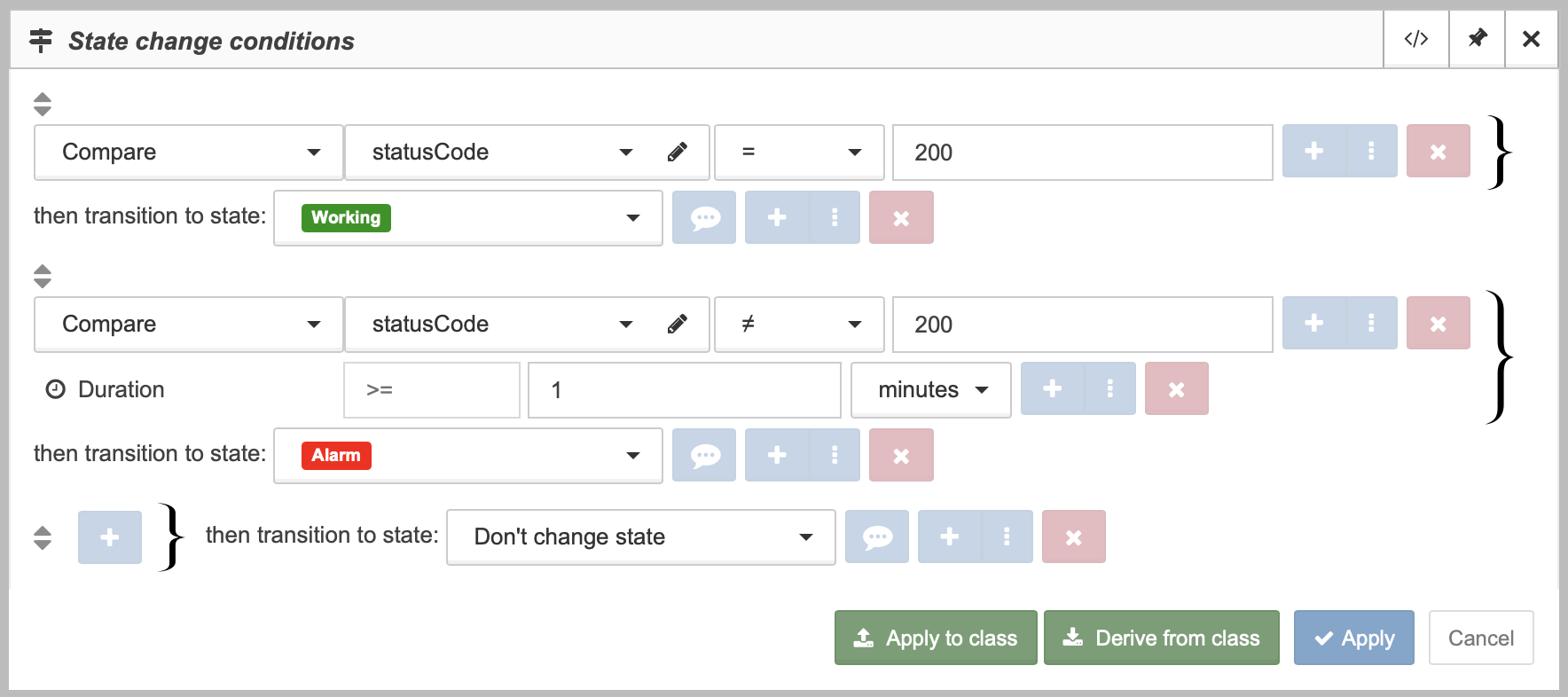Click the Duration value input field

(685, 390)
